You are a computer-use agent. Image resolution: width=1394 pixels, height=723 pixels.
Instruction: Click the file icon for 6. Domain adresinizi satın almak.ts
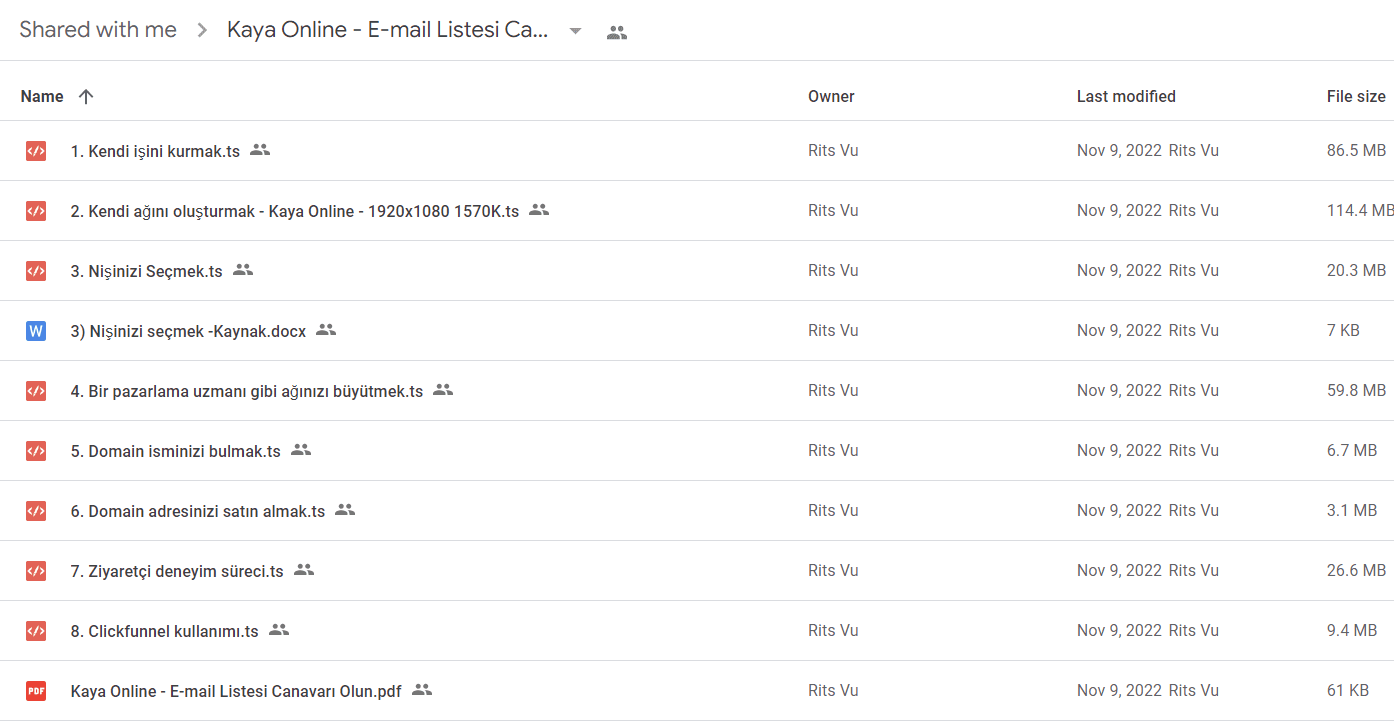[x=36, y=511]
